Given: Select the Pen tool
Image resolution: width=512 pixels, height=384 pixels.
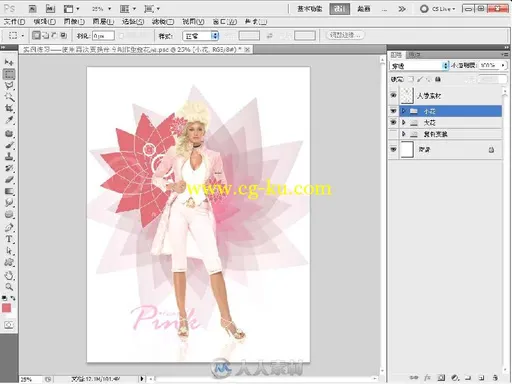Looking at the screenshot, I should [x=9, y=228].
